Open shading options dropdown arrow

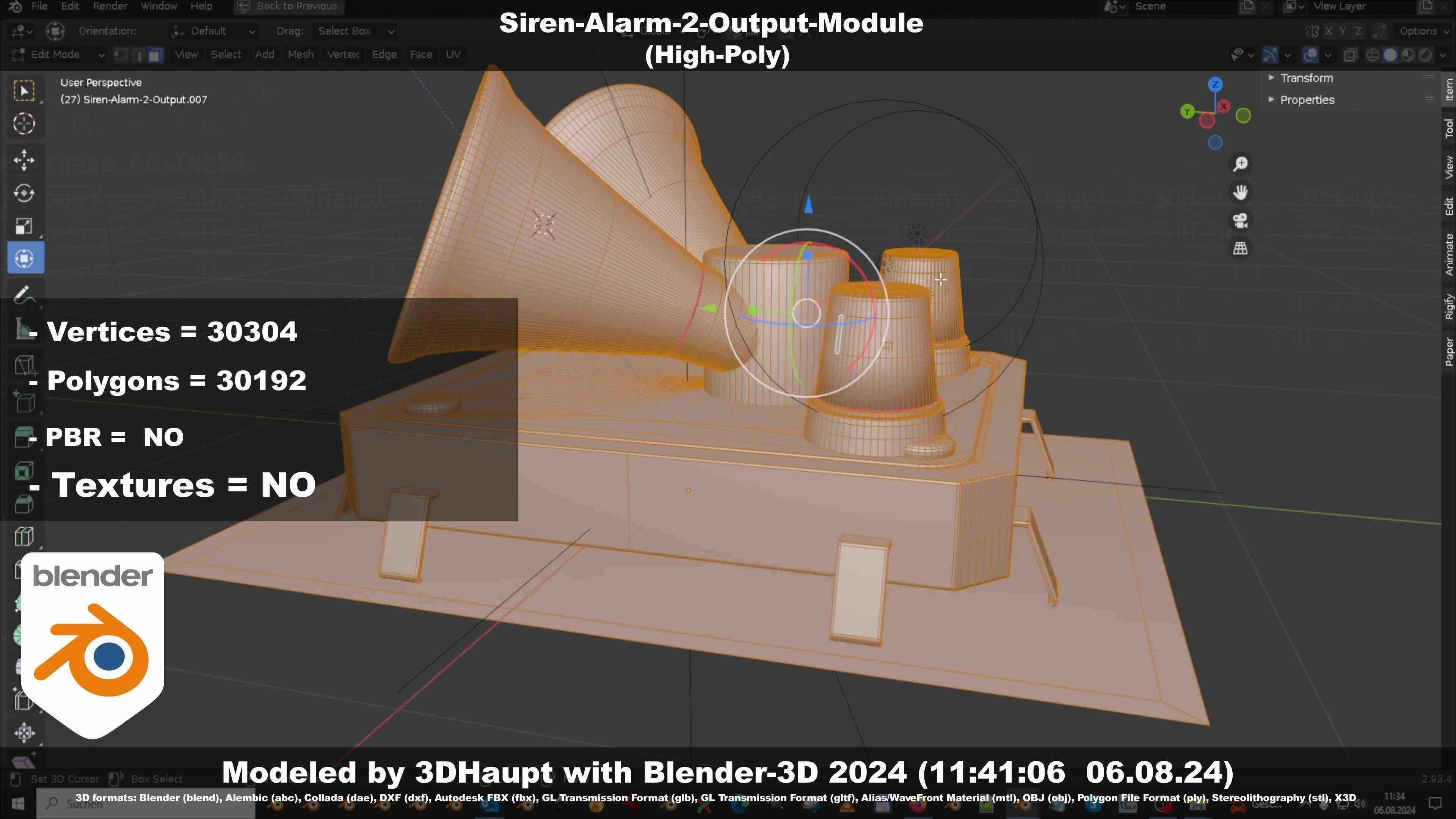[x=1443, y=55]
